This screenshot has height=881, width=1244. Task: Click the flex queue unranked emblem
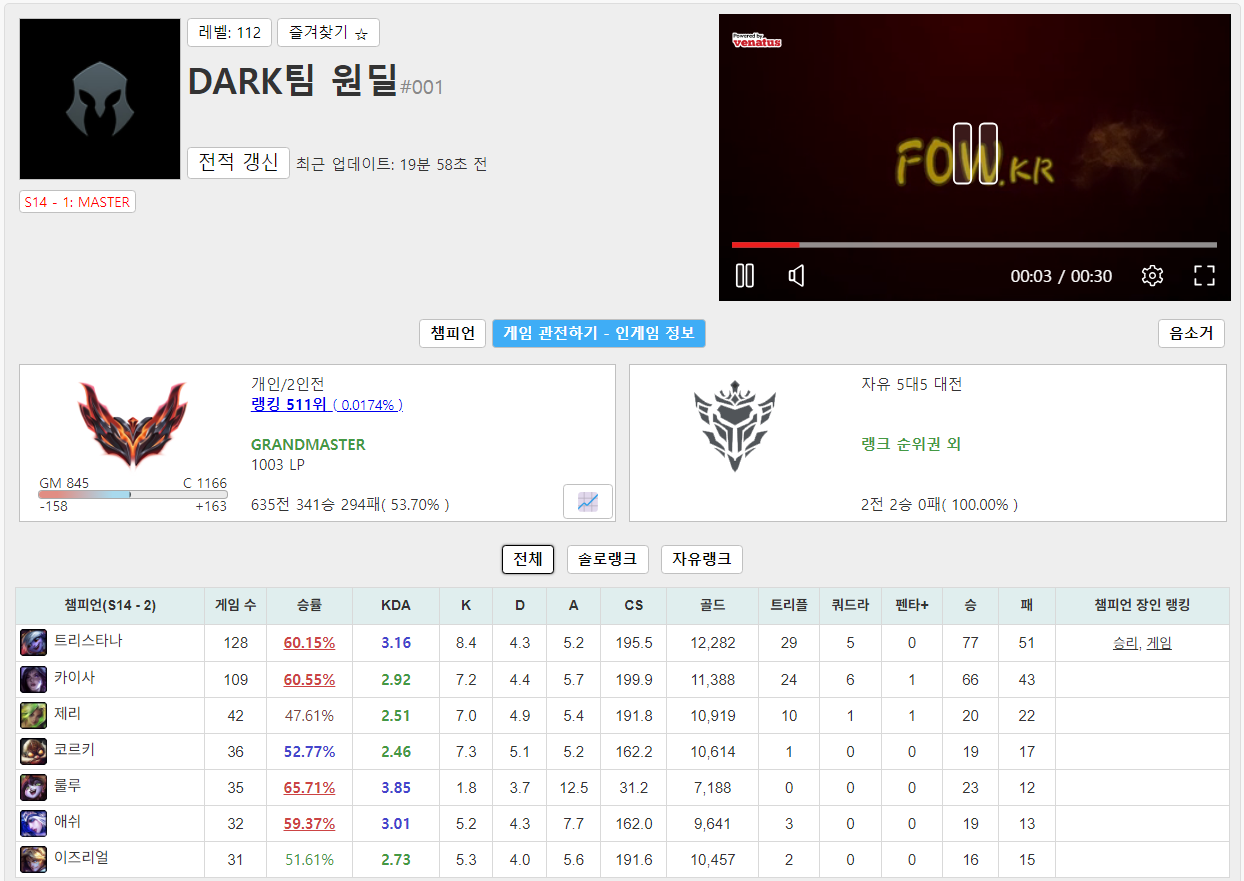click(x=735, y=426)
